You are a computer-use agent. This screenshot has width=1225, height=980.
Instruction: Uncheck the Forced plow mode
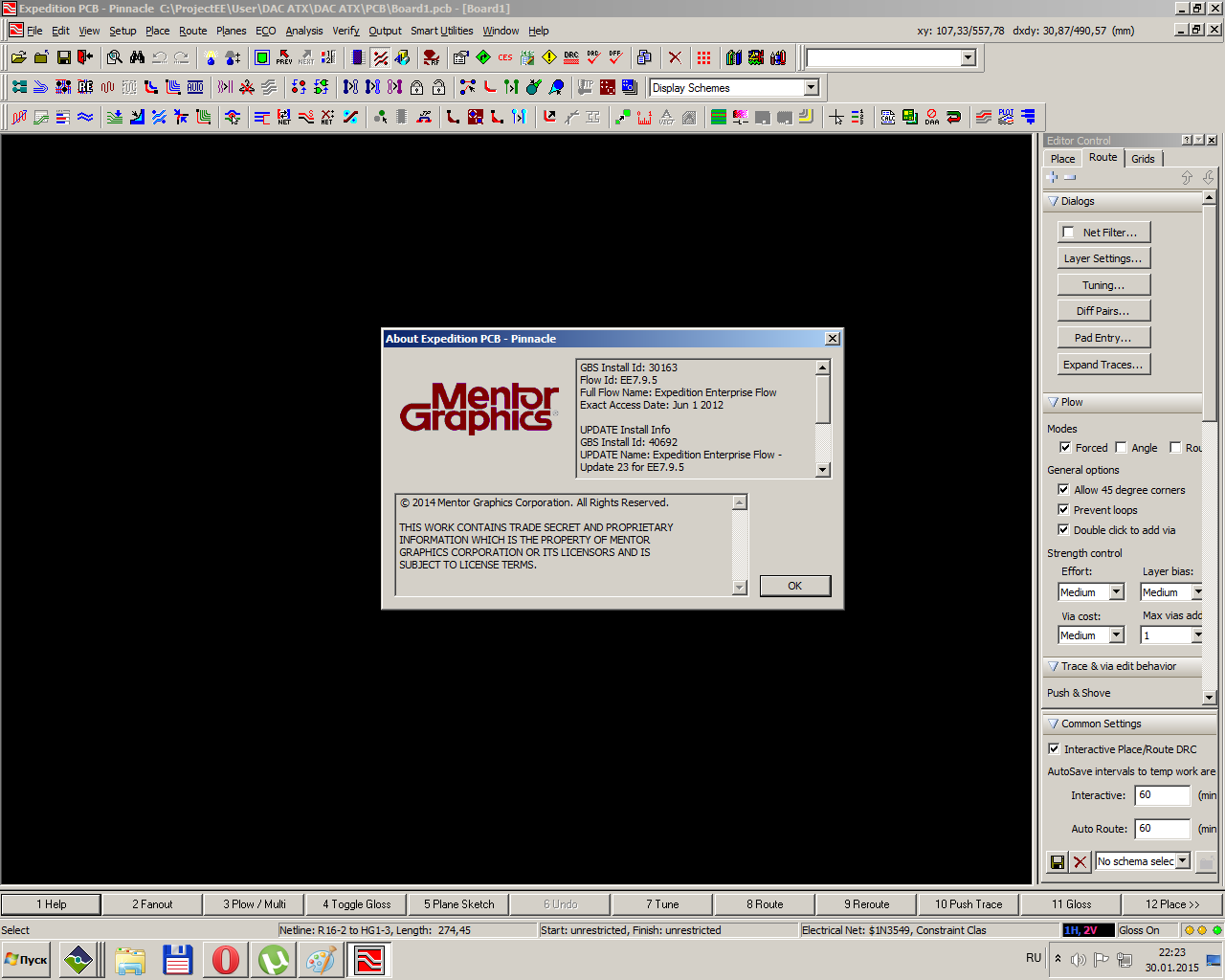coord(1065,447)
